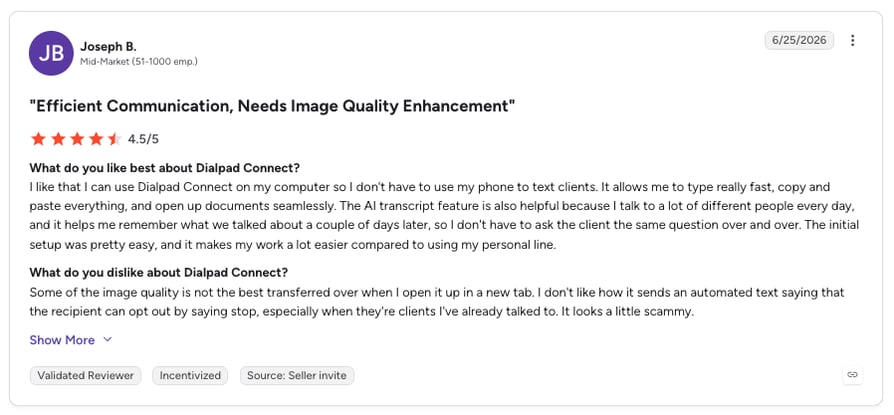Click the third orange rating star
Screen dimensions: 894x415
tap(77, 139)
